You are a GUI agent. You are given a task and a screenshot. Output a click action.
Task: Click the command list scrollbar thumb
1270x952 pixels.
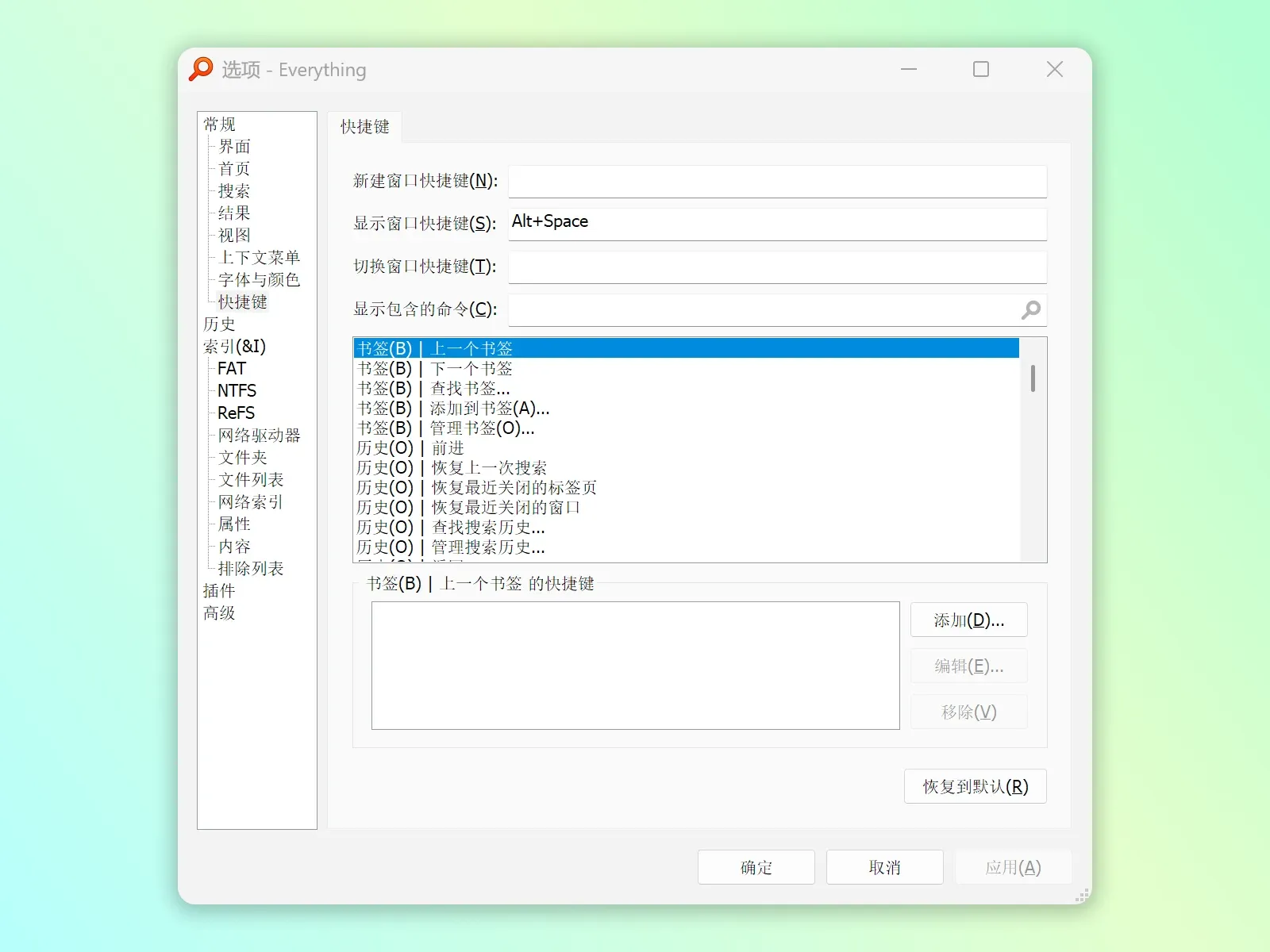[1033, 378]
